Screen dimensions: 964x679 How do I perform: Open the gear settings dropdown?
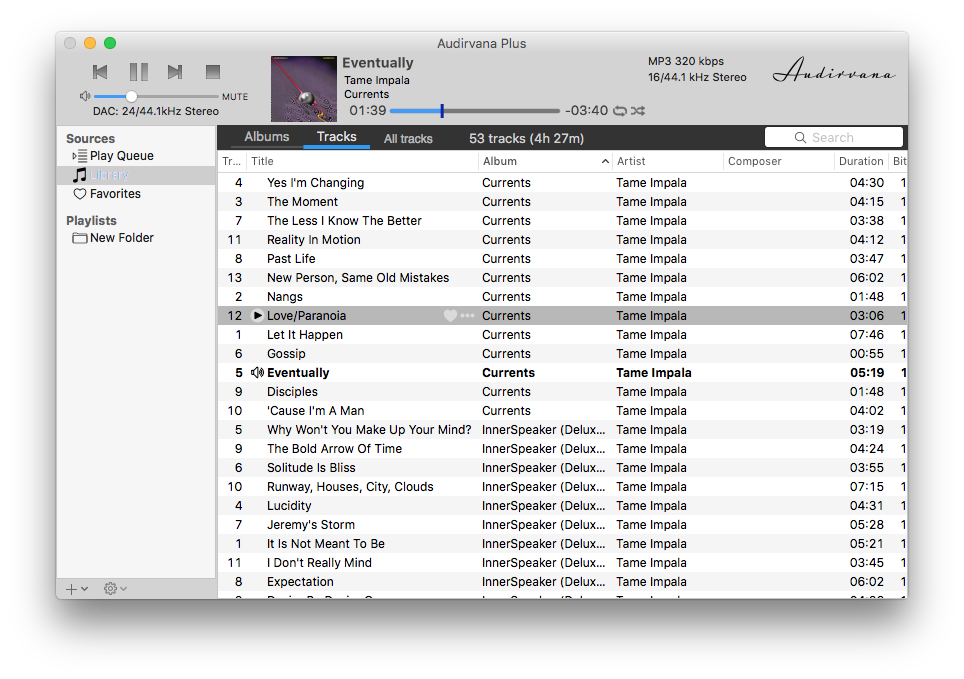[x=115, y=589]
